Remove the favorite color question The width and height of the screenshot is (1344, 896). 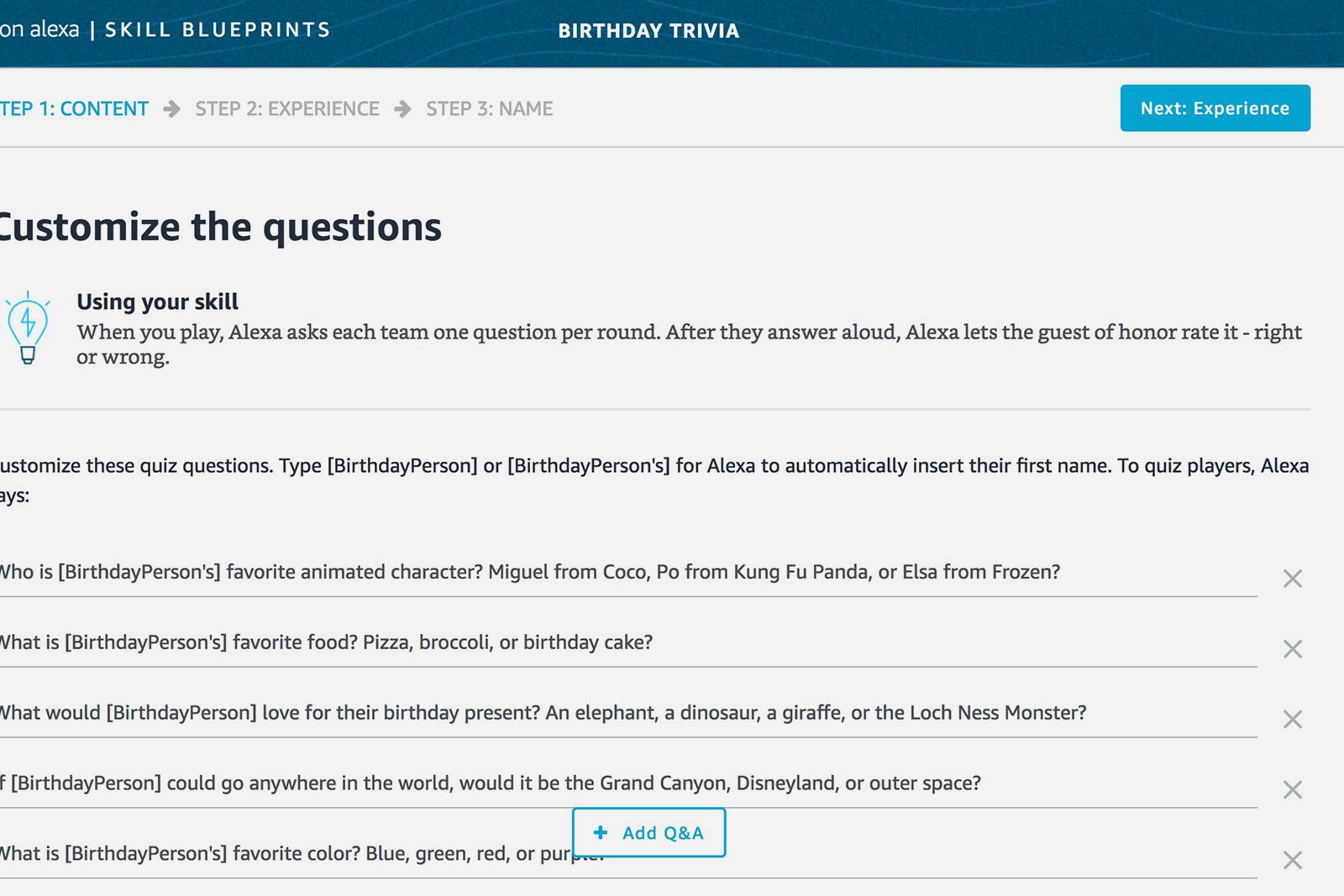click(x=1292, y=860)
